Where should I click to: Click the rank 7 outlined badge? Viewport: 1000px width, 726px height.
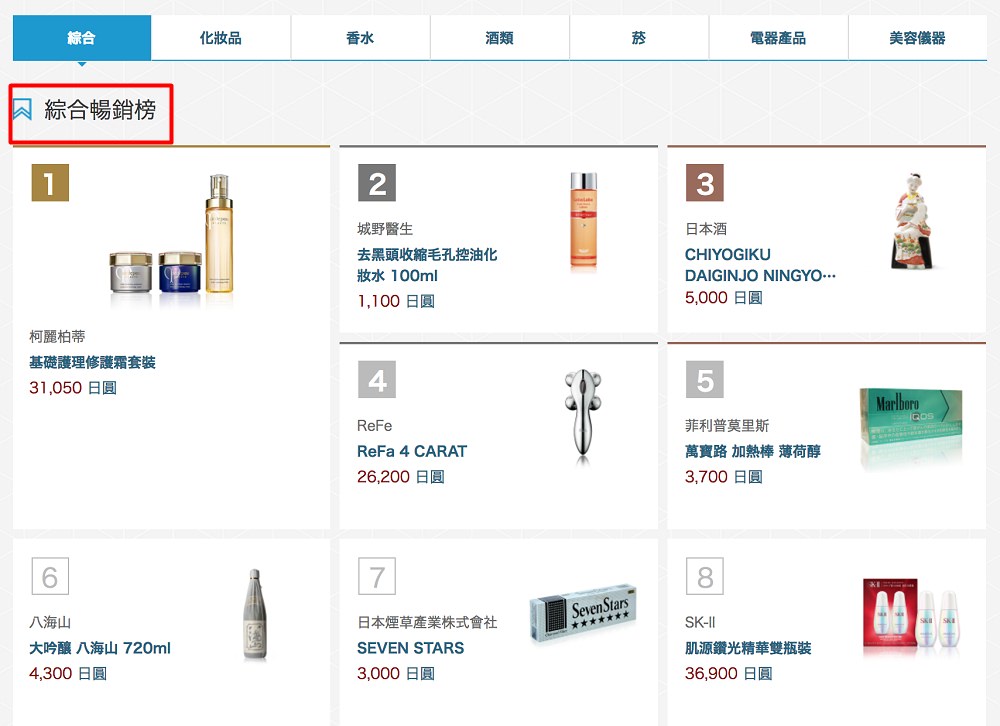tap(377, 576)
